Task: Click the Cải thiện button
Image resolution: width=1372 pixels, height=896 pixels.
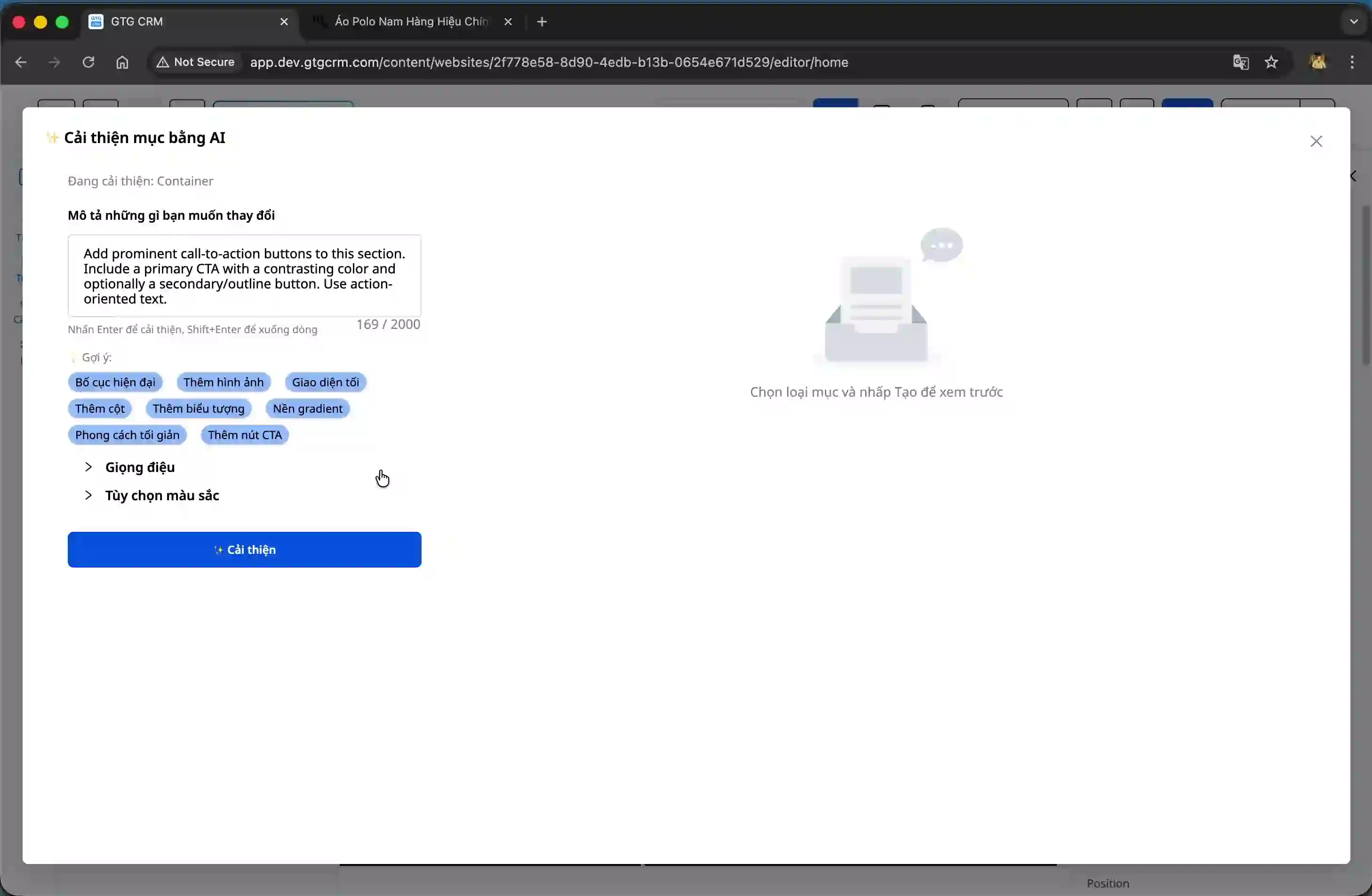Action: tap(244, 550)
